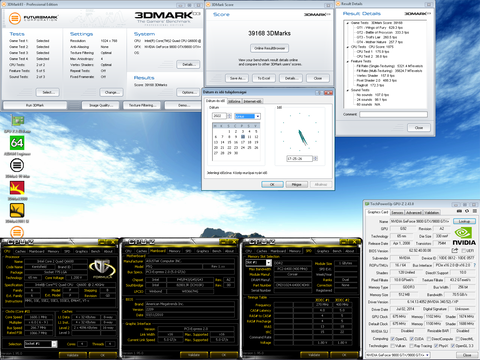Image resolution: width=480 pixels, height=360 pixels.
Task: Open the yellow 3DMark2001 SE desktop icon
Action: click(x=17, y=210)
